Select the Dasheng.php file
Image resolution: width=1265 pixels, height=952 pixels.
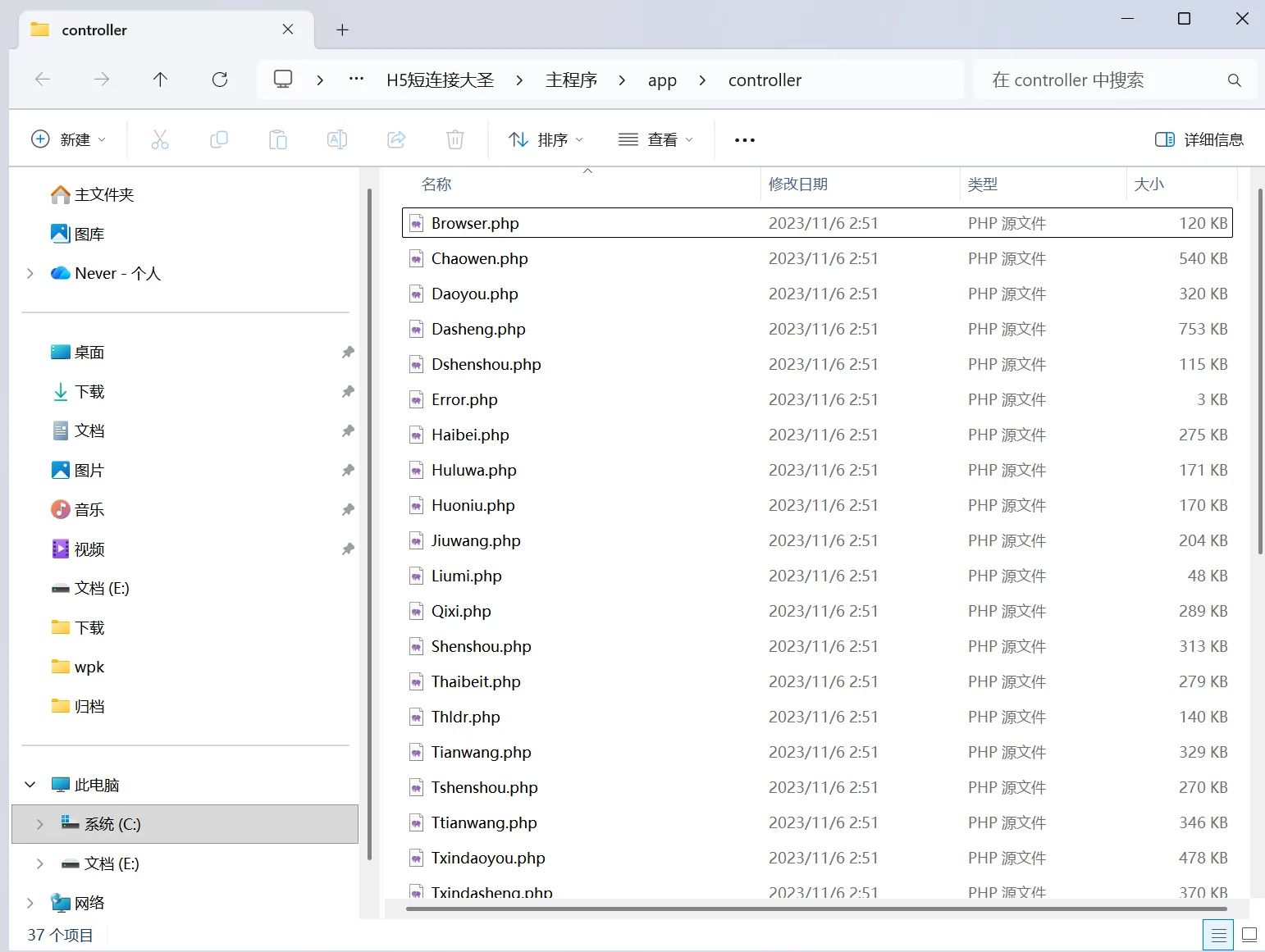click(x=817, y=329)
